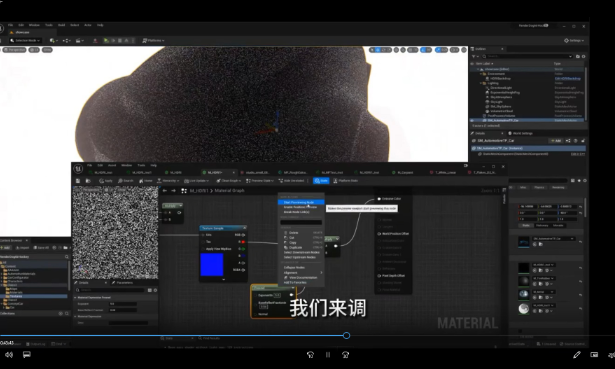Open the Selection Mode dropdown
Image resolution: width=615 pixels, height=369 pixels.
[x=25, y=40]
